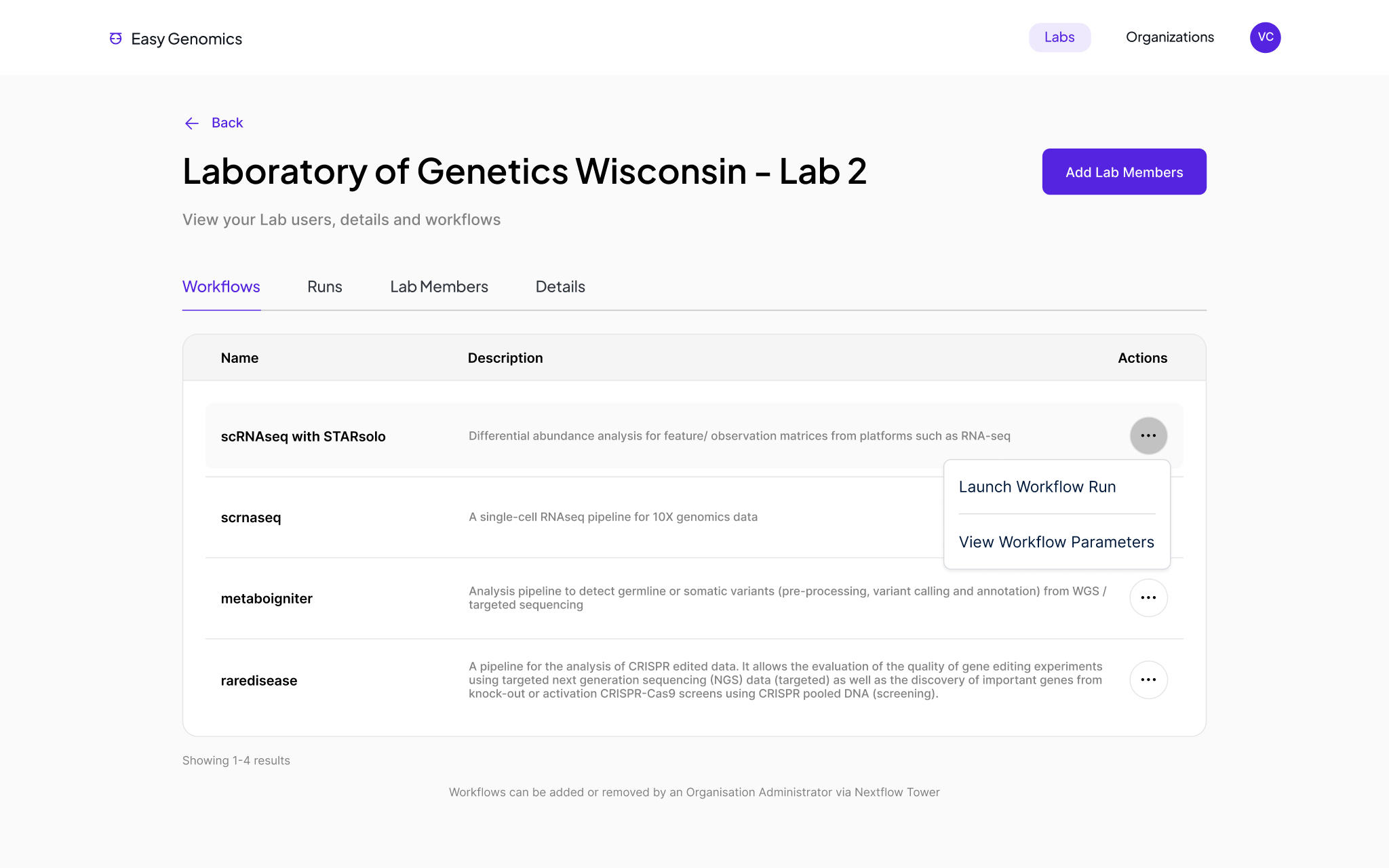Click the Easy Genomics logo icon
The width and height of the screenshot is (1389, 868).
[115, 37]
